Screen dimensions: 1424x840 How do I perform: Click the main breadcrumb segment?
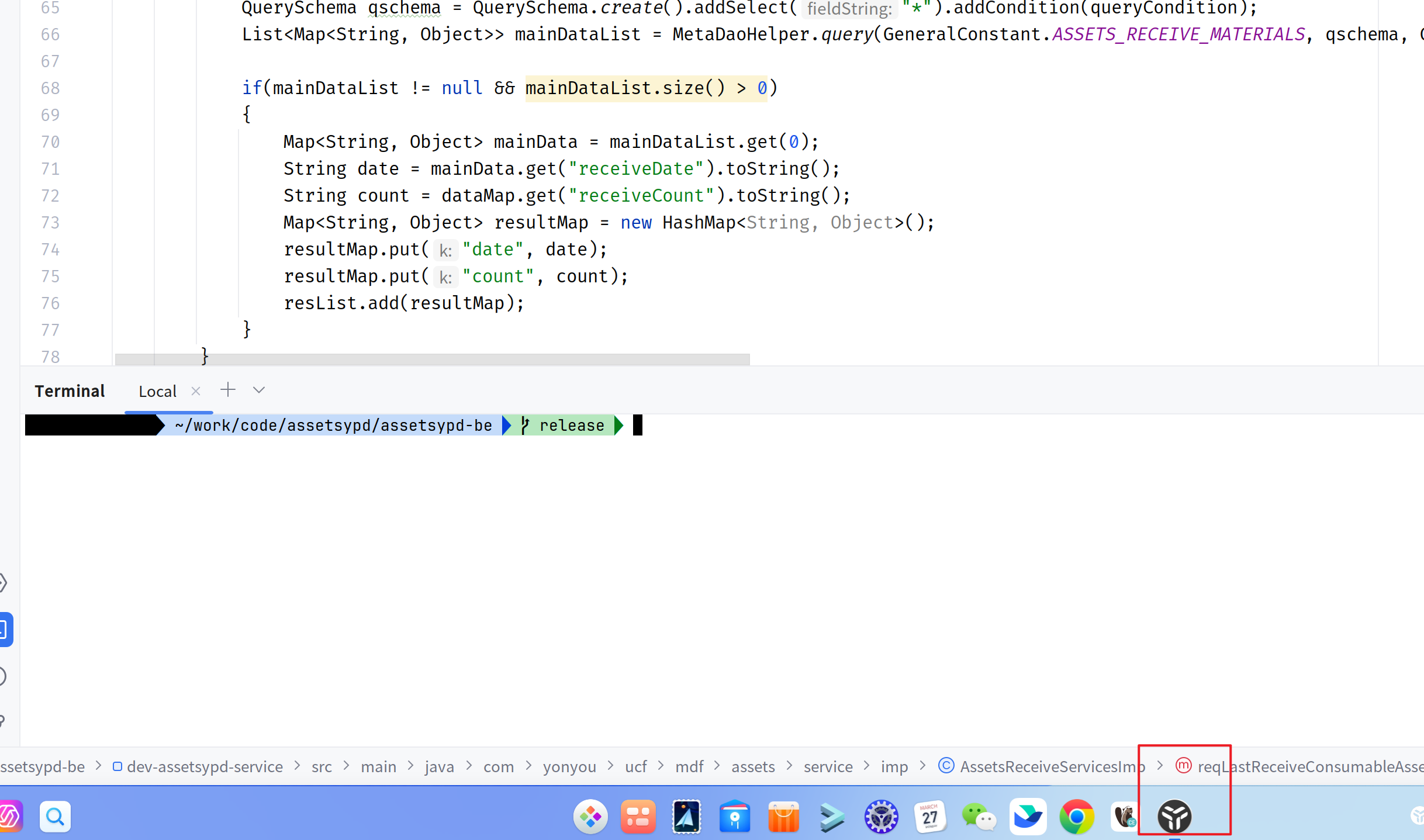coord(378,766)
